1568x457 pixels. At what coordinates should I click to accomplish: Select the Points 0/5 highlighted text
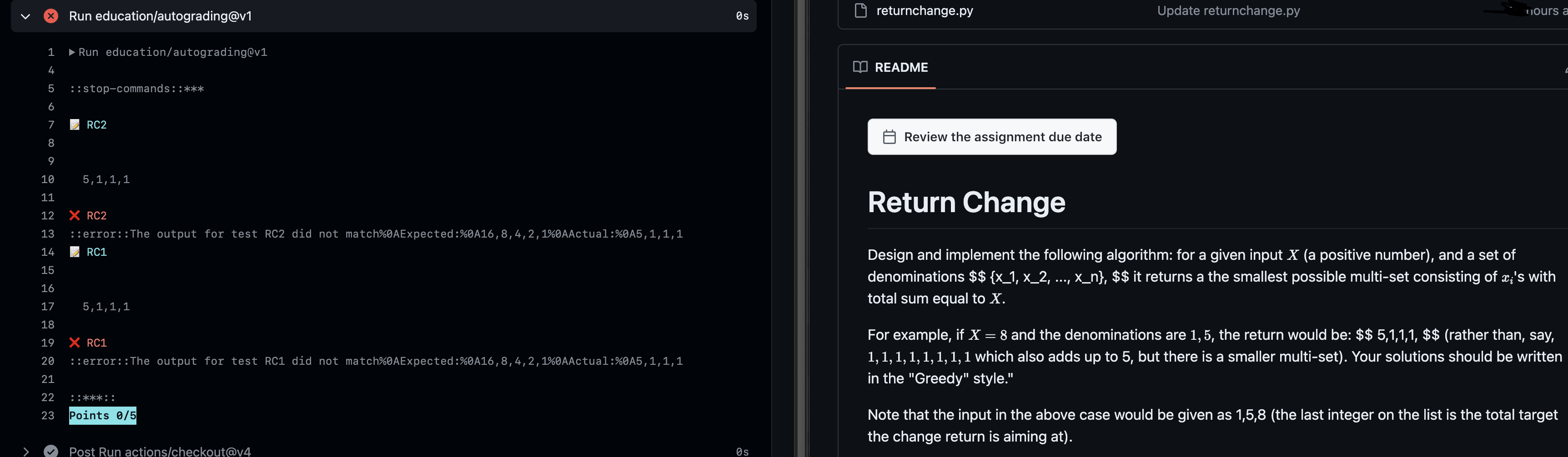click(103, 416)
